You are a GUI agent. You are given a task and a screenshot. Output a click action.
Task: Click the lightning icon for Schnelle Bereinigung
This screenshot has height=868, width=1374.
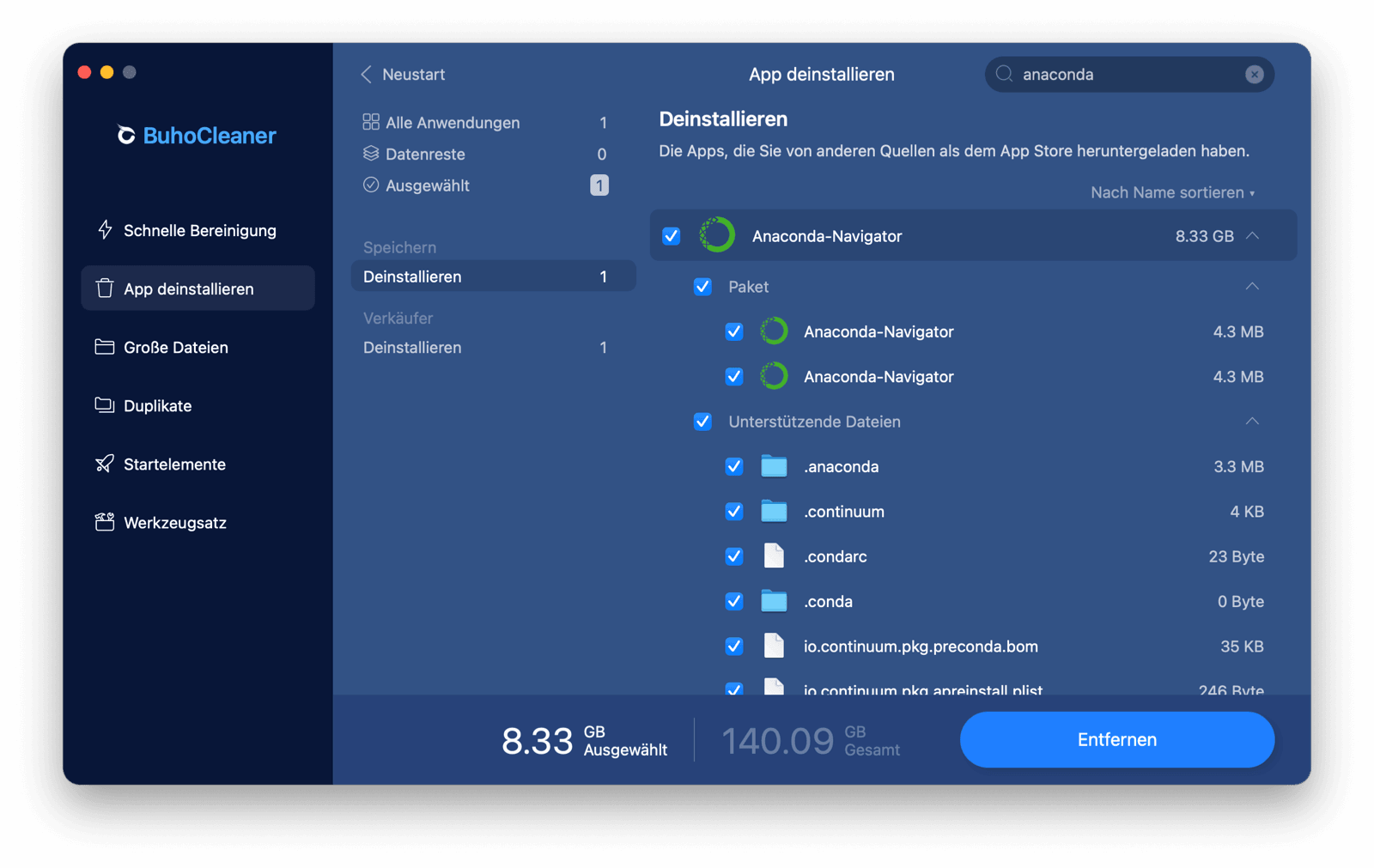click(x=105, y=229)
